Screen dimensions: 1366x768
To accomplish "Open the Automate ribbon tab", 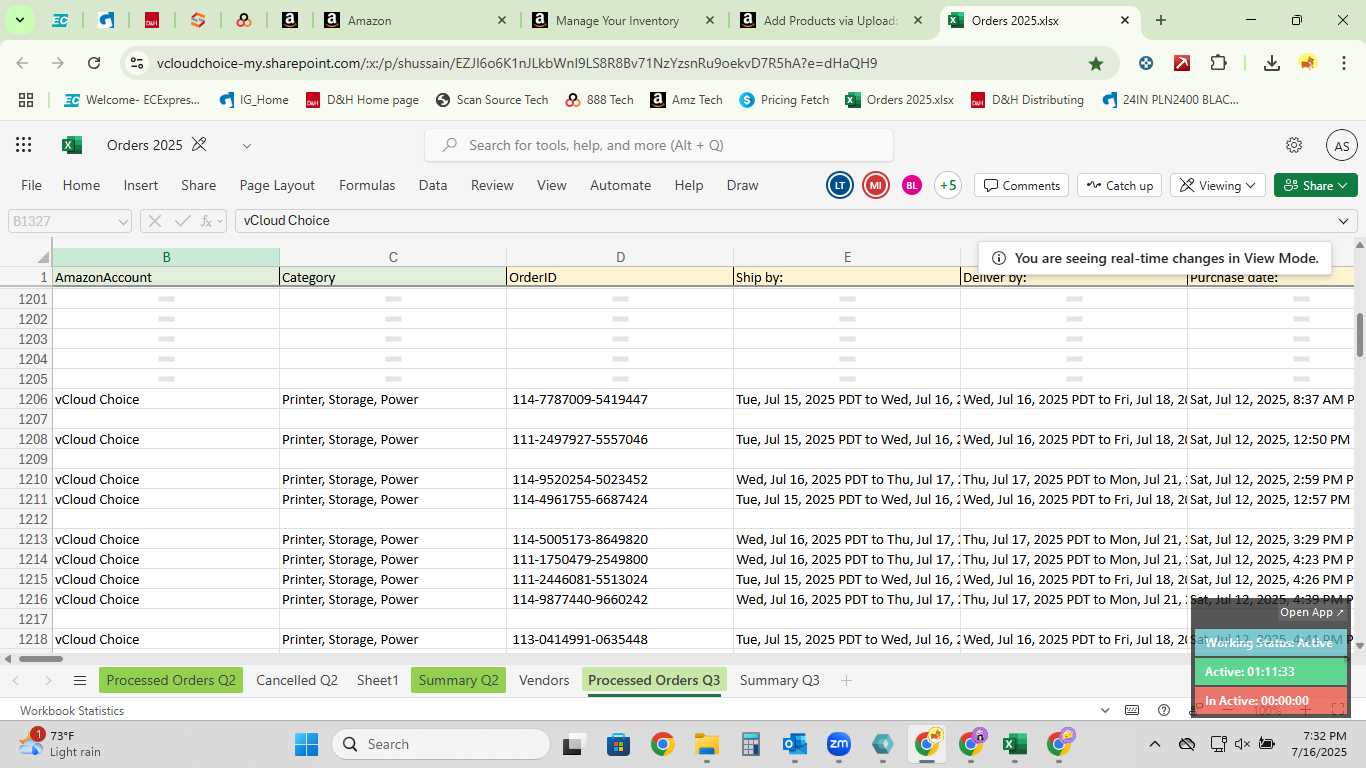I will (621, 185).
